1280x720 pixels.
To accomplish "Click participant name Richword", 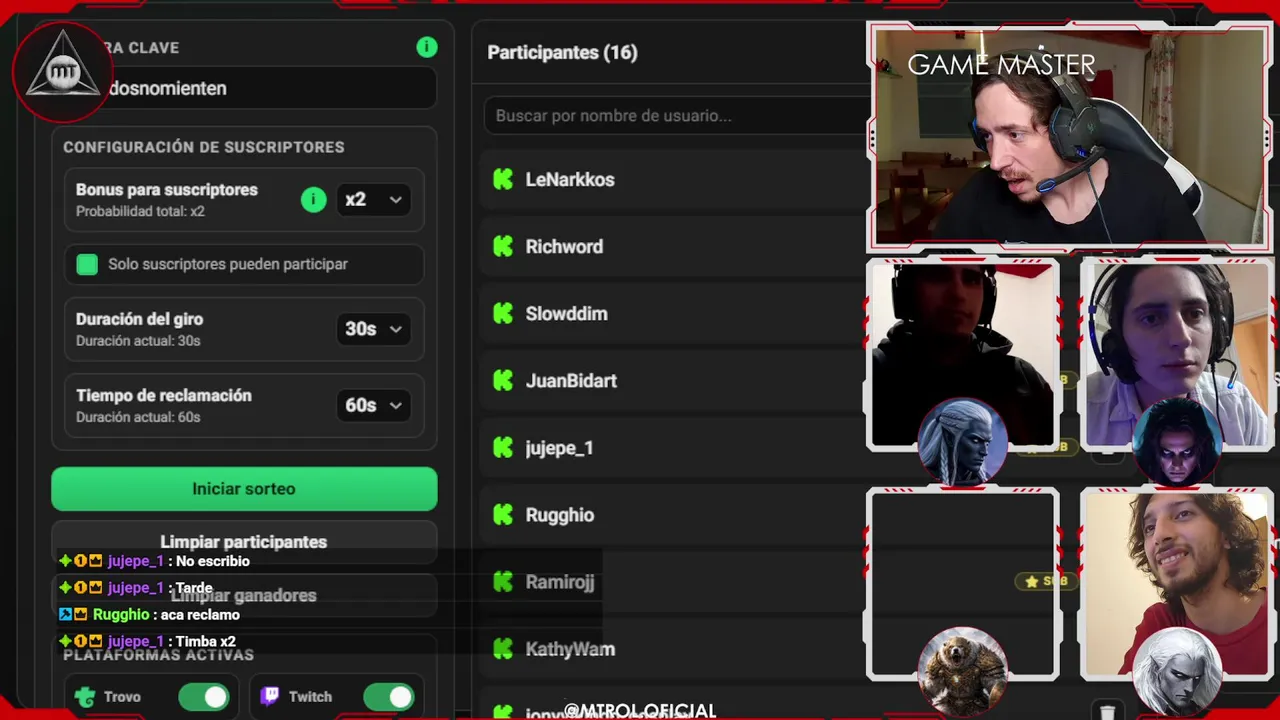I will pos(564,247).
